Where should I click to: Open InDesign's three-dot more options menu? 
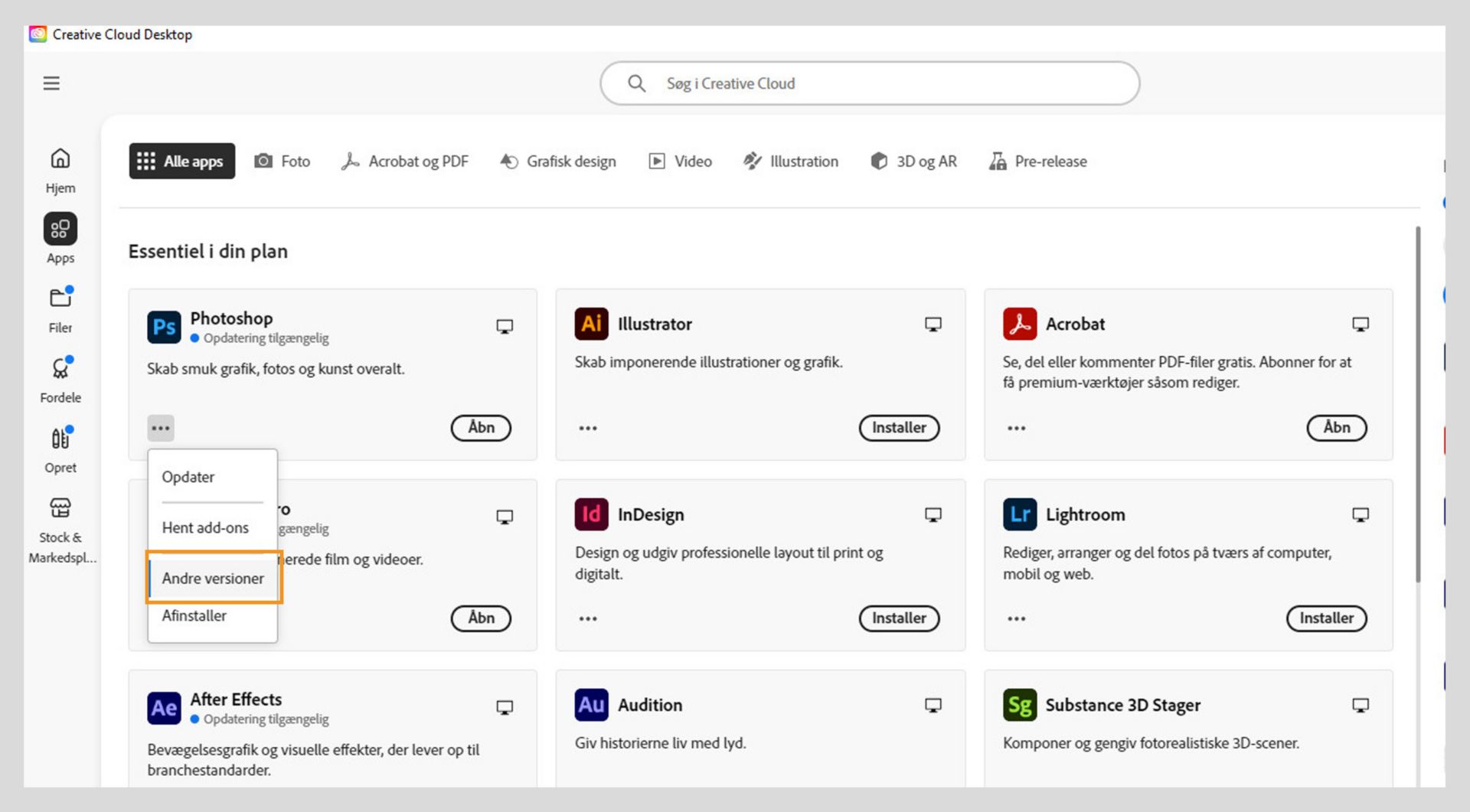588,618
